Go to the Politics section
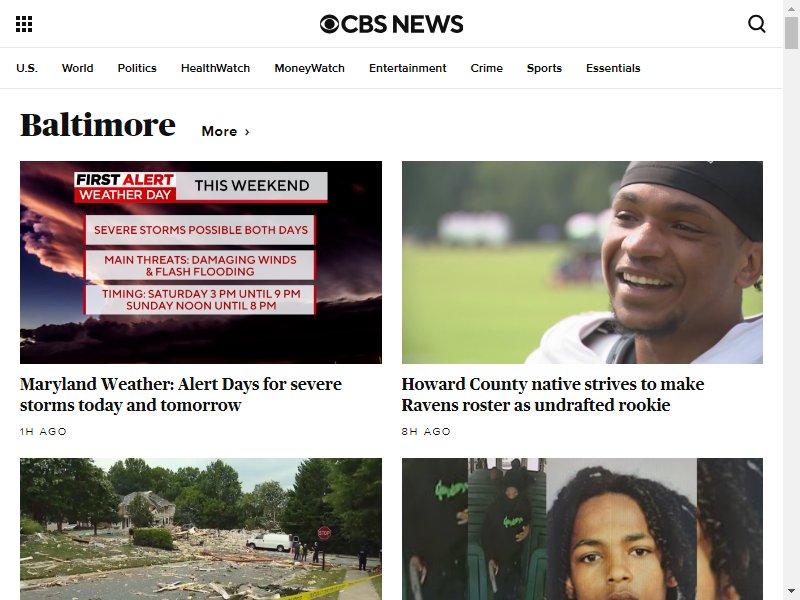Image resolution: width=800 pixels, height=600 pixels. pos(137,68)
